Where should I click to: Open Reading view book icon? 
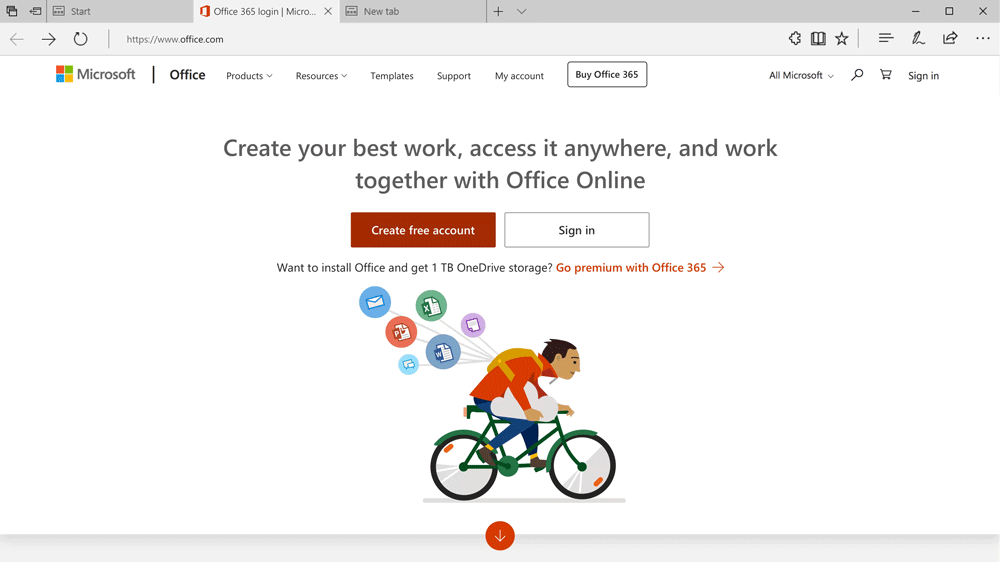(x=818, y=38)
